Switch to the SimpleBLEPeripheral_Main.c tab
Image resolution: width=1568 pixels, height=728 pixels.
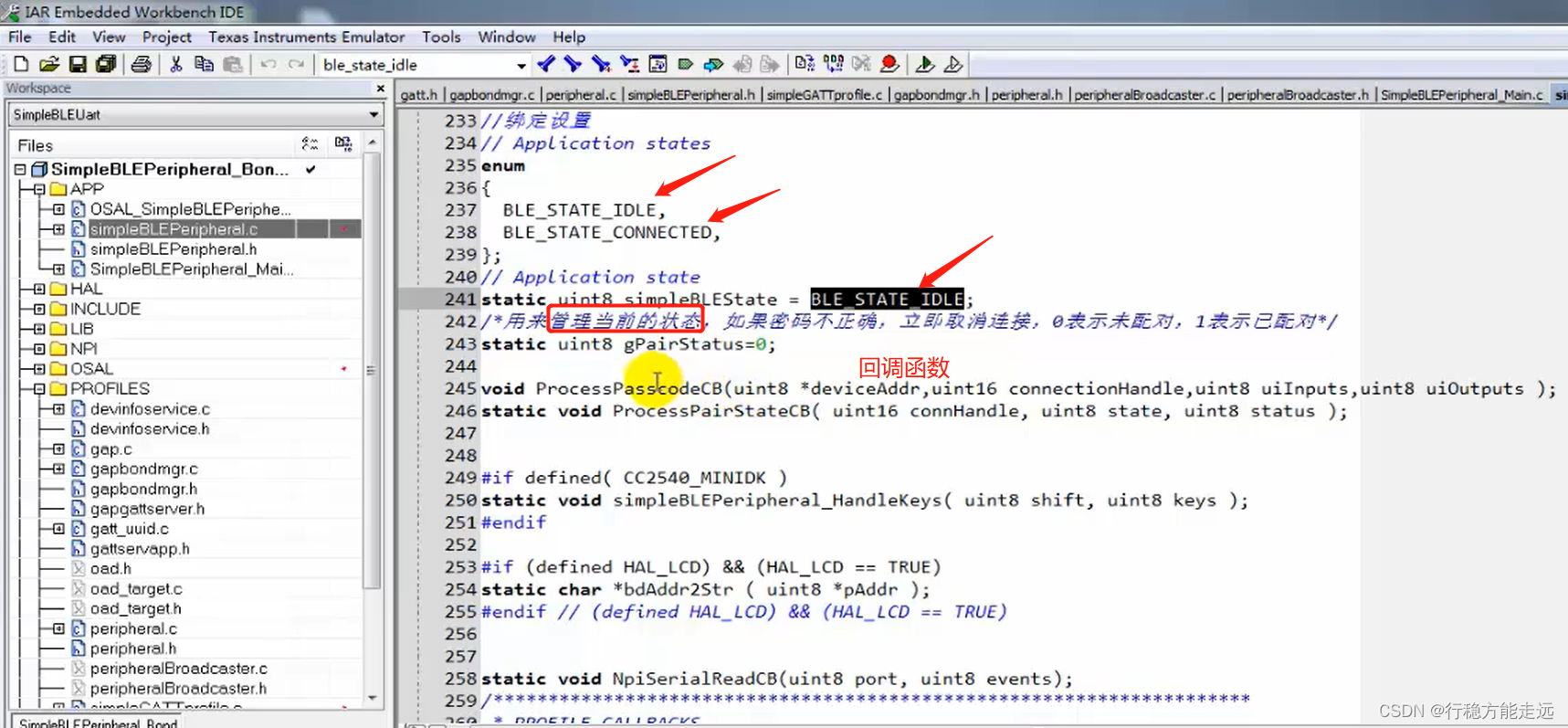(x=1462, y=94)
